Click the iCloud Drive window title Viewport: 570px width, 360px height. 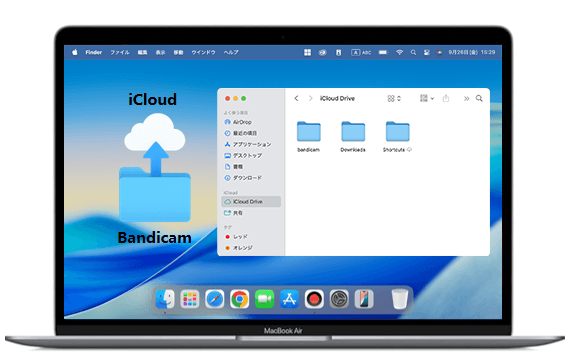[337, 98]
